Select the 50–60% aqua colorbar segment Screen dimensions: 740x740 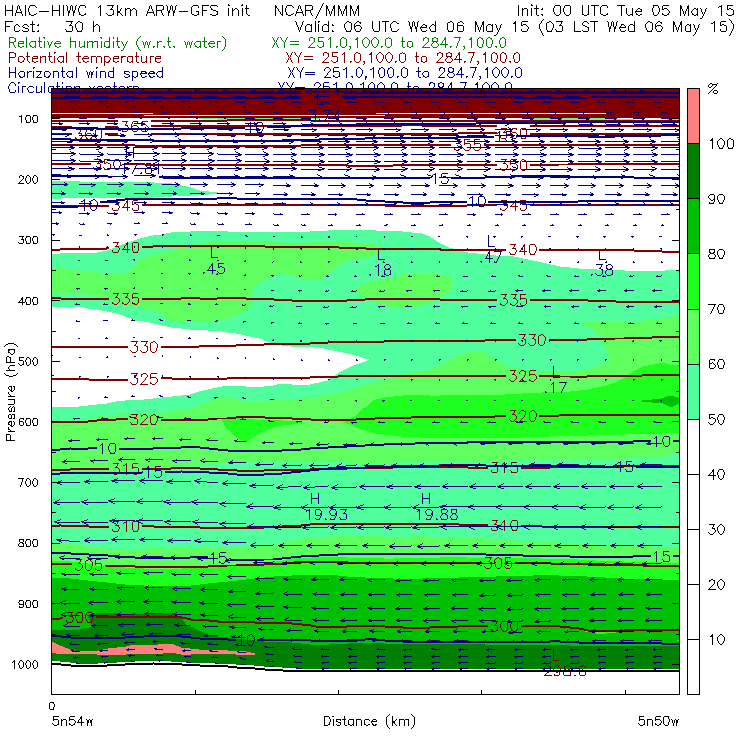coord(693,392)
